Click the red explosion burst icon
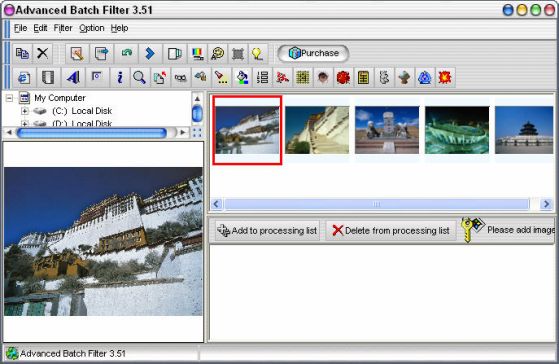 [x=445, y=77]
